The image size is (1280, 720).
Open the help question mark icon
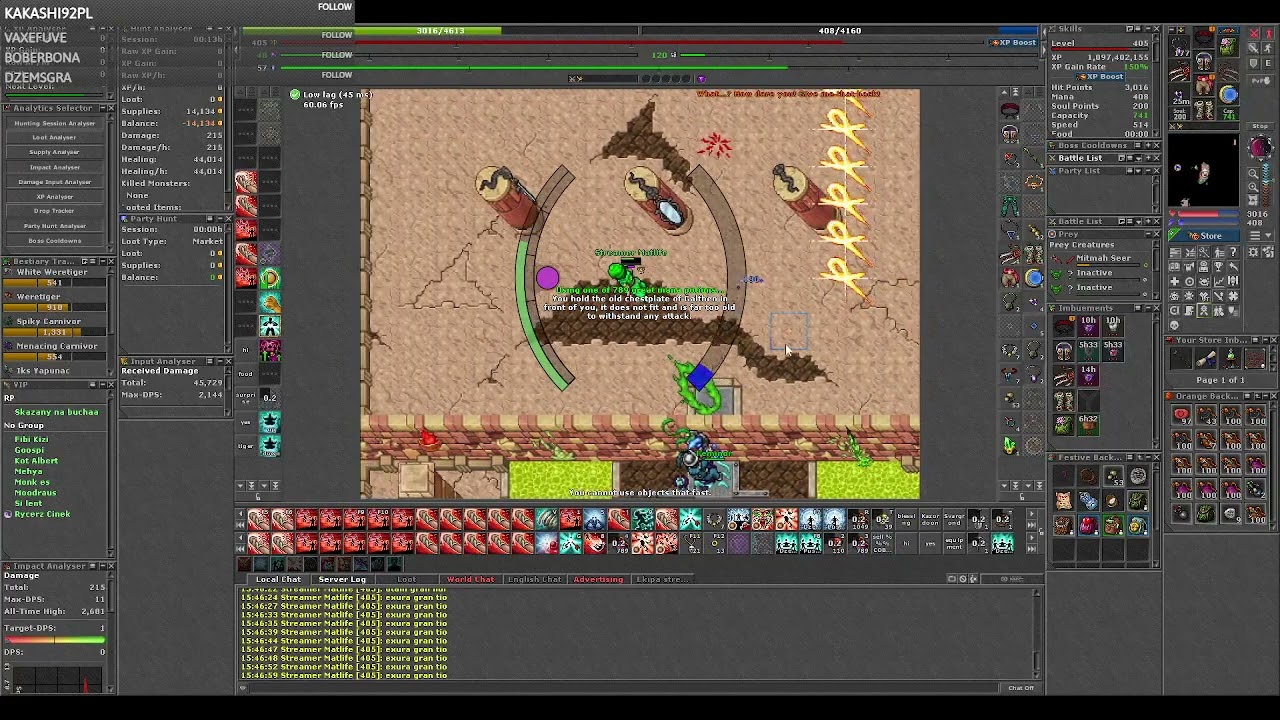click(1233, 251)
